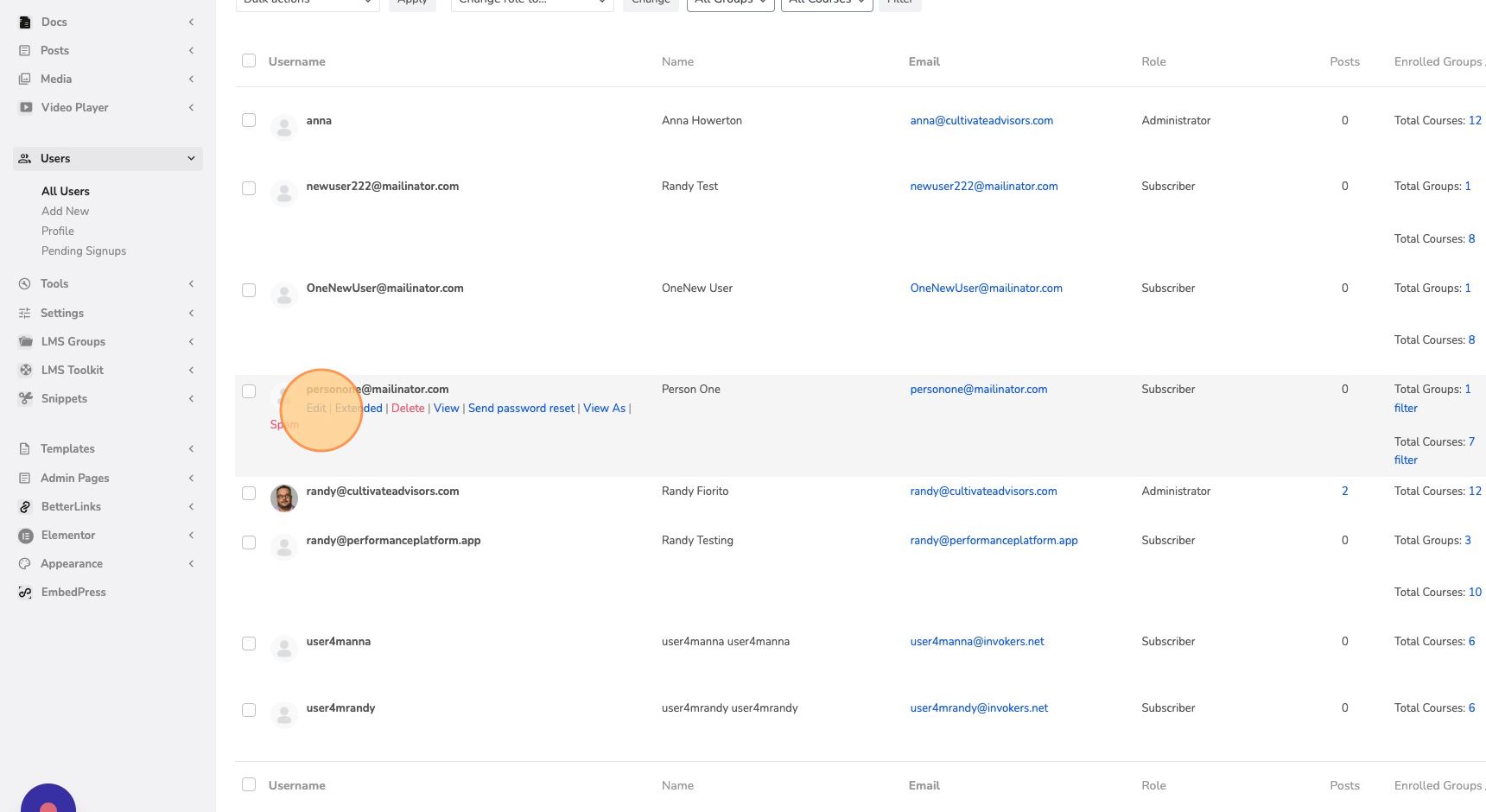Click user4mrandy's avatar icon
1486x812 pixels.
pos(284,715)
